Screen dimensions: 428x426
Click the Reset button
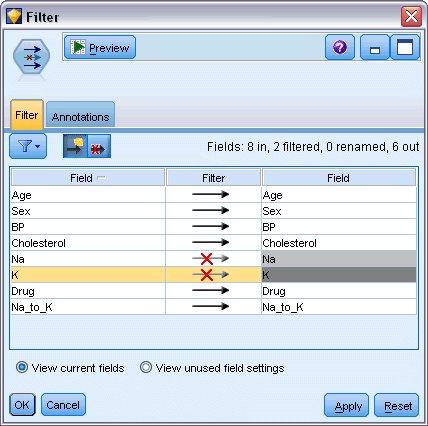click(397, 405)
